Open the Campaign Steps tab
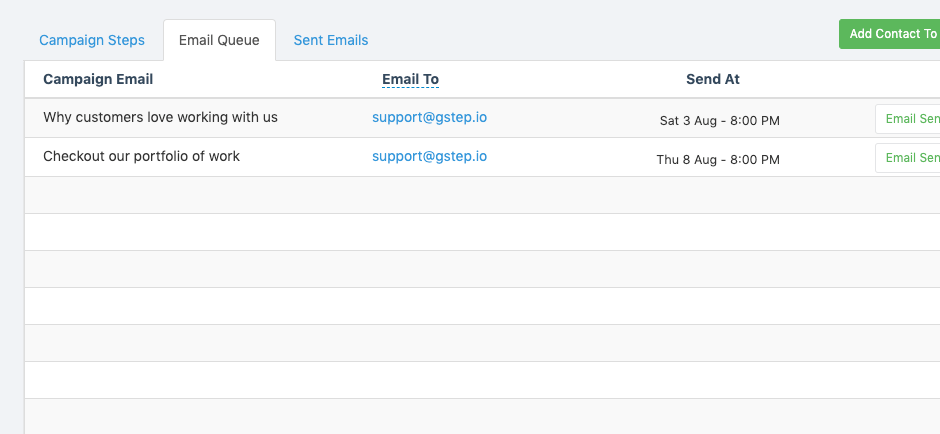This screenshot has height=434, width=940. pyautogui.click(x=92, y=41)
